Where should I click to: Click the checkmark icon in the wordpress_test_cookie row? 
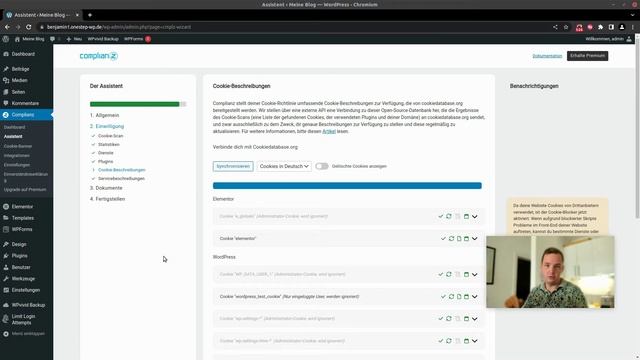pyautogui.click(x=443, y=297)
